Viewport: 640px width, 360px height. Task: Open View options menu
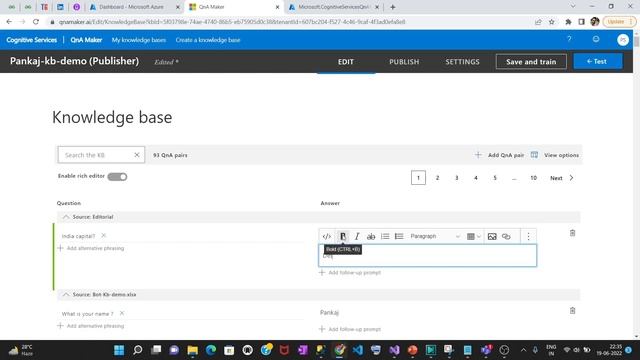555,155
